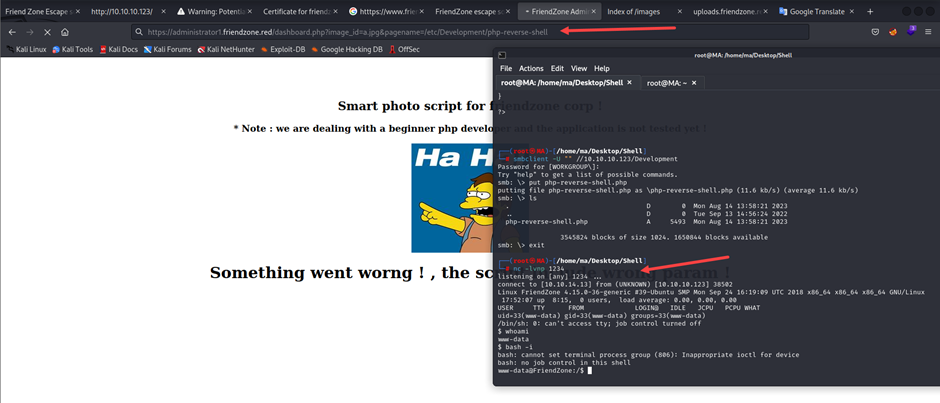This screenshot has height=403, width=940.
Task: Switch to the Index of /images tab
Action: click(642, 11)
